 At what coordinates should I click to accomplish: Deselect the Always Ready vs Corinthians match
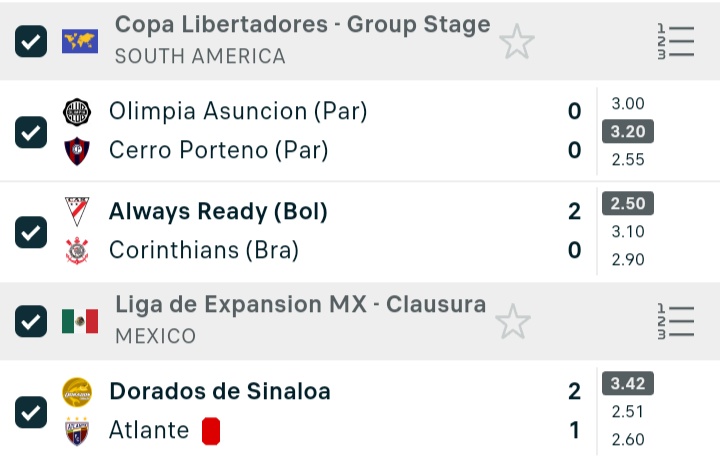31,232
